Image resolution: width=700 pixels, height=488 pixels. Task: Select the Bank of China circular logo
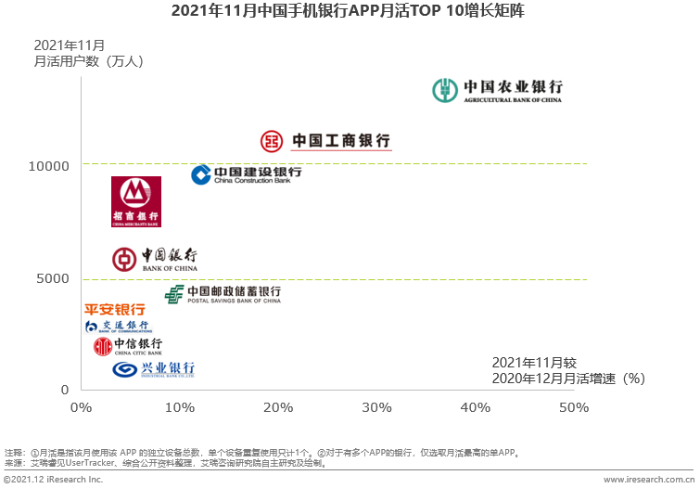[x=124, y=259]
